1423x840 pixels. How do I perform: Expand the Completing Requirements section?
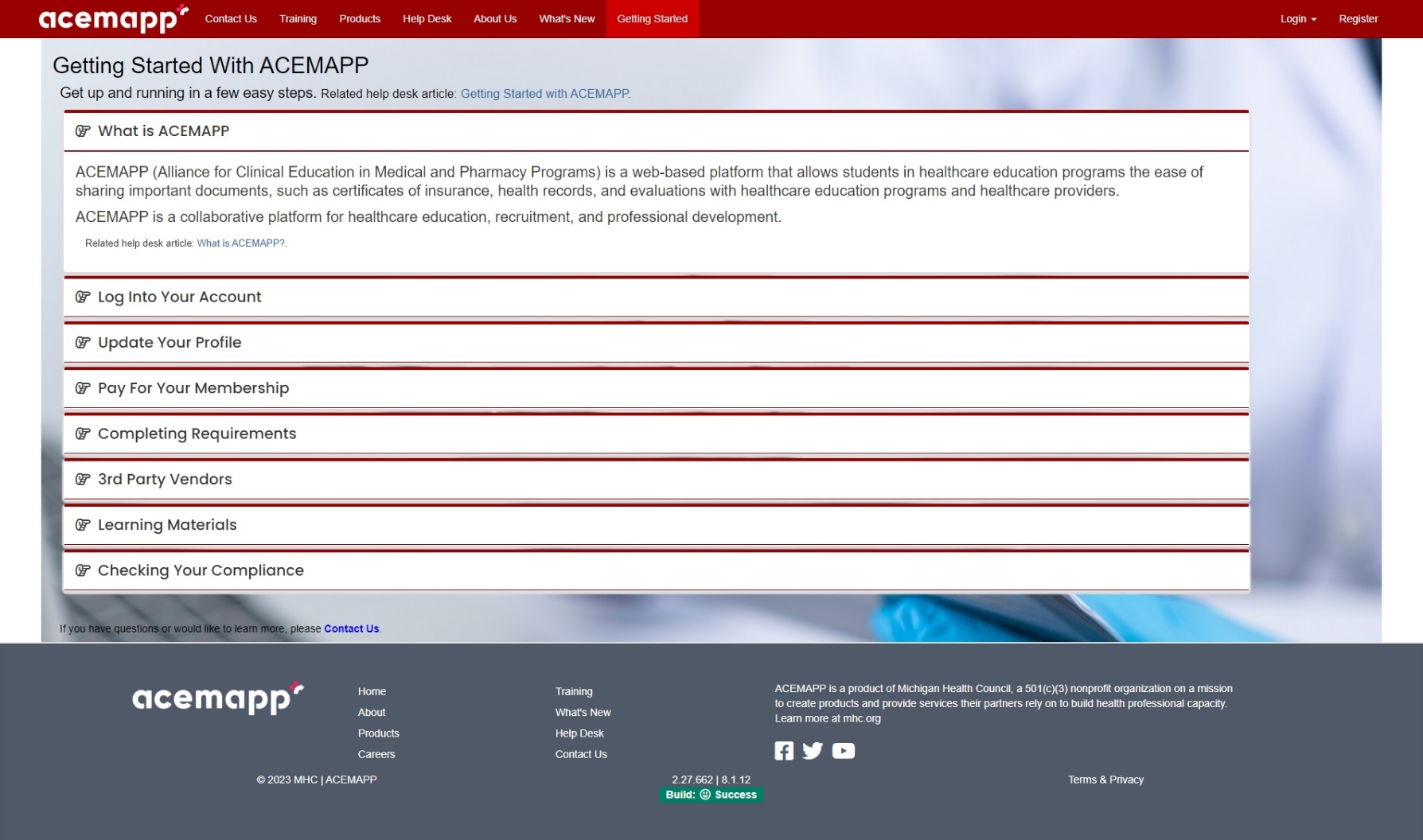657,434
